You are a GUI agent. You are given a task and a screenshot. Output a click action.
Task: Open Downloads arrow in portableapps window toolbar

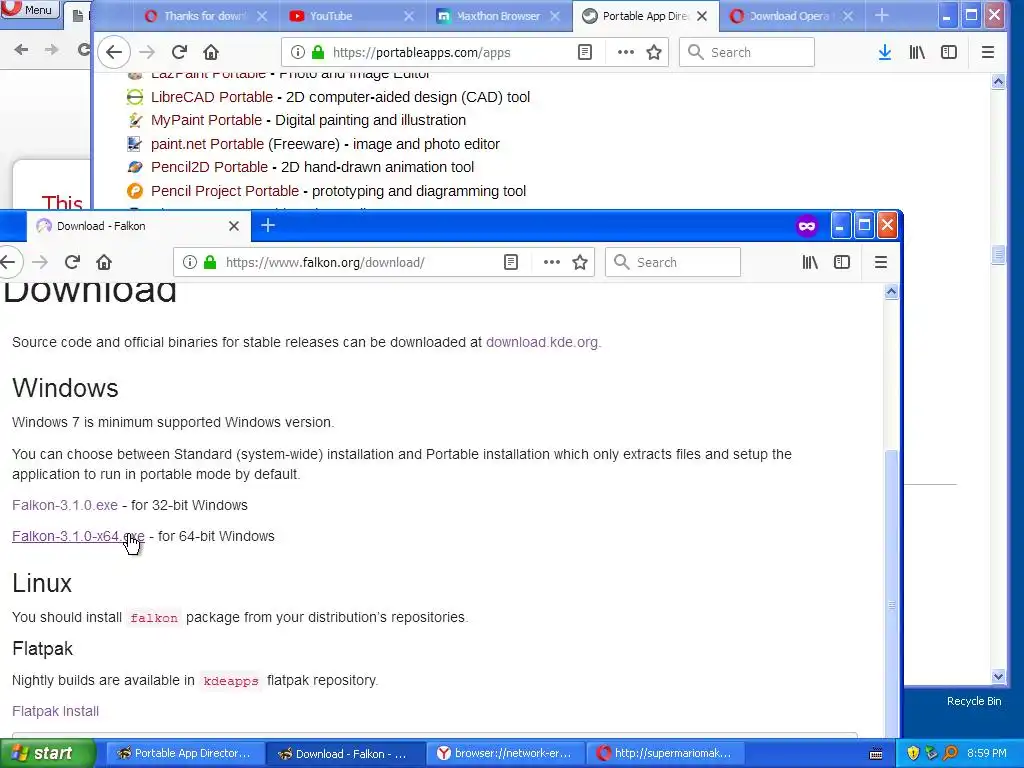click(x=884, y=52)
